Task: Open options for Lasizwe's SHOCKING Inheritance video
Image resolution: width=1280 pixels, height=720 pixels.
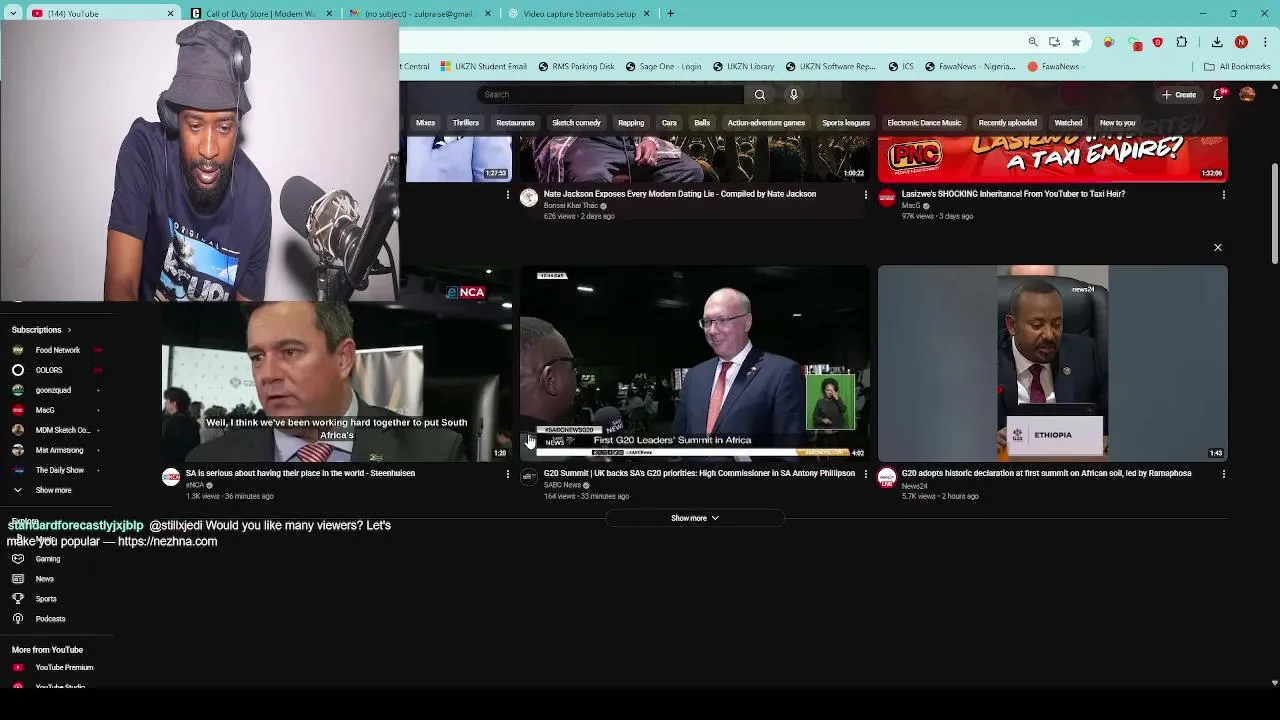Action: pos(1224,195)
